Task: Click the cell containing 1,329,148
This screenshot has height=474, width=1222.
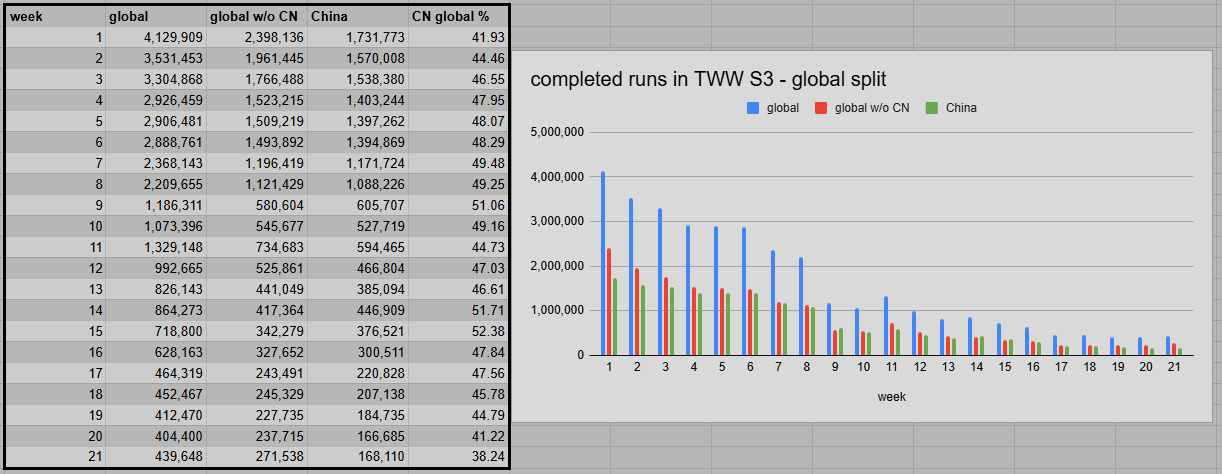Action: coord(156,247)
